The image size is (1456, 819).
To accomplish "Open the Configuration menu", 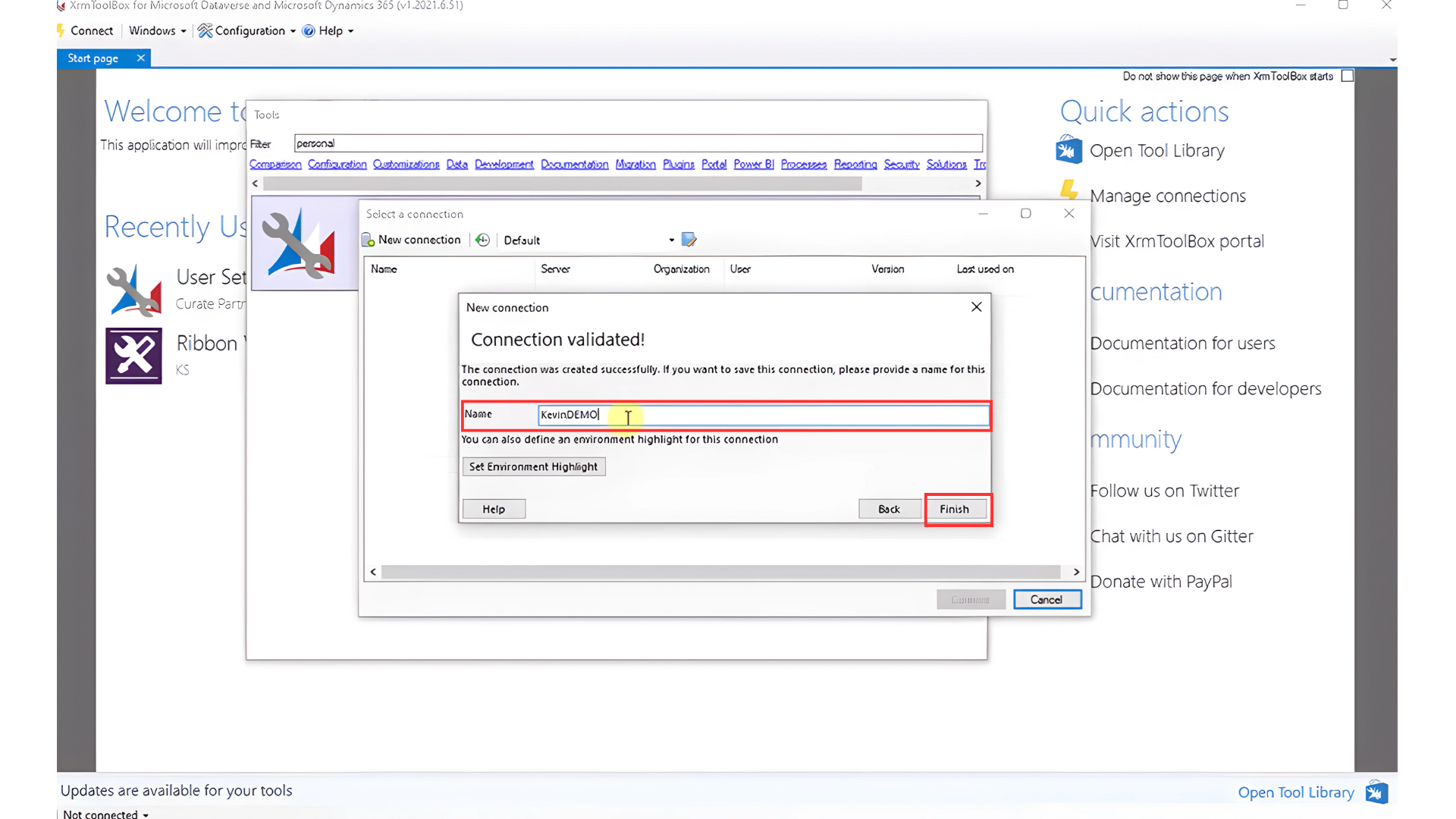I will 247,31.
